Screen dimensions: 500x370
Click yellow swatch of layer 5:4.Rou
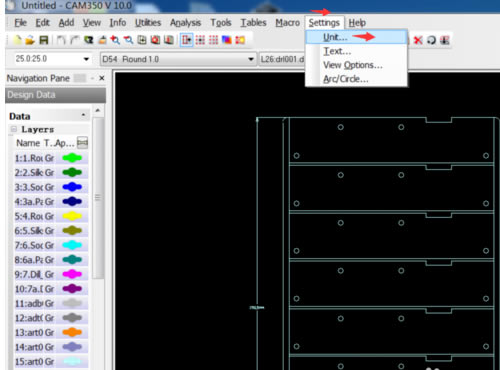(72, 216)
